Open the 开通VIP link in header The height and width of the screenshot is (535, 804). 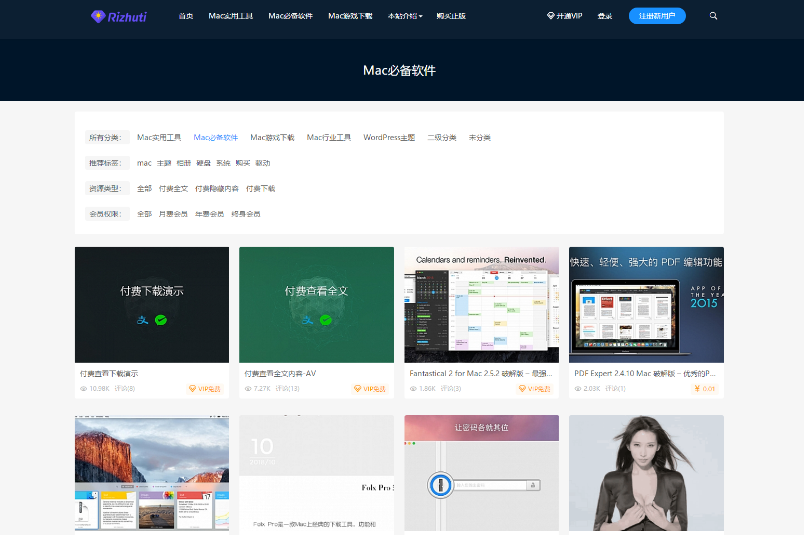point(565,16)
